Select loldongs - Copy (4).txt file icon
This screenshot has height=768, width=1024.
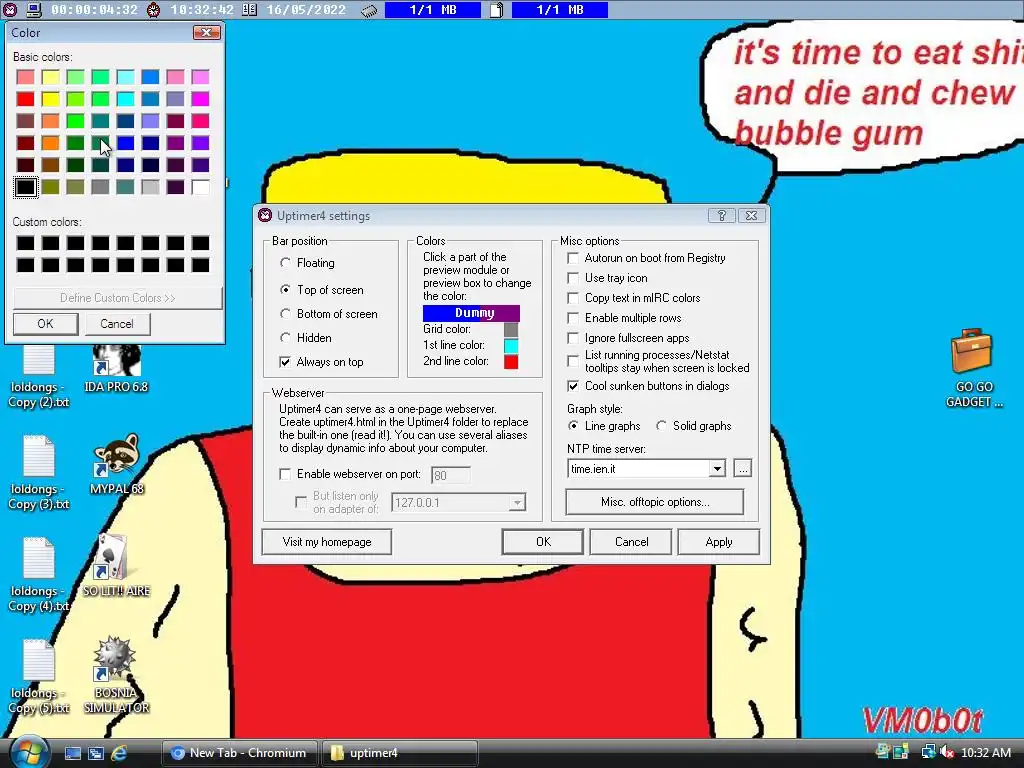pyautogui.click(x=39, y=574)
